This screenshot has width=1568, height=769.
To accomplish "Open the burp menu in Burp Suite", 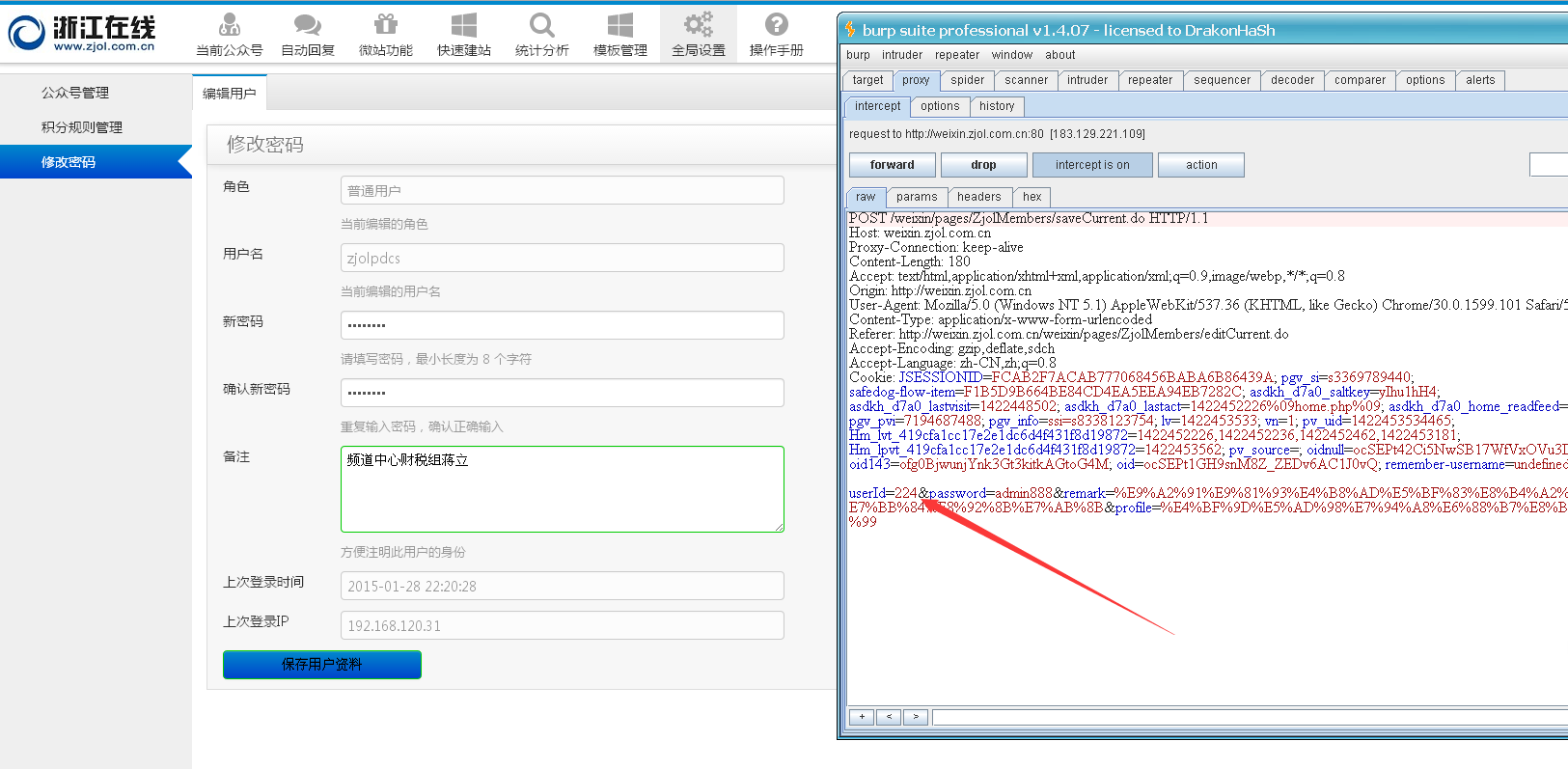I will pyautogui.click(x=858, y=55).
